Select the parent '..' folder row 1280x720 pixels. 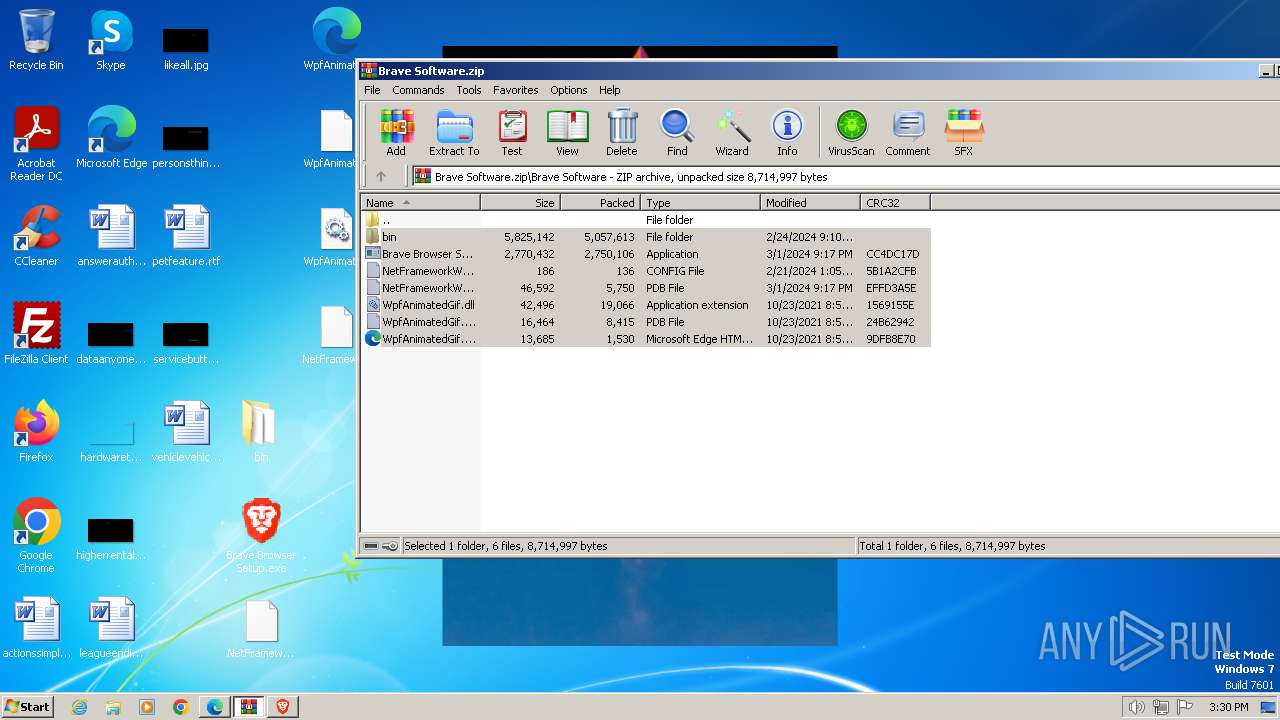(x=646, y=219)
